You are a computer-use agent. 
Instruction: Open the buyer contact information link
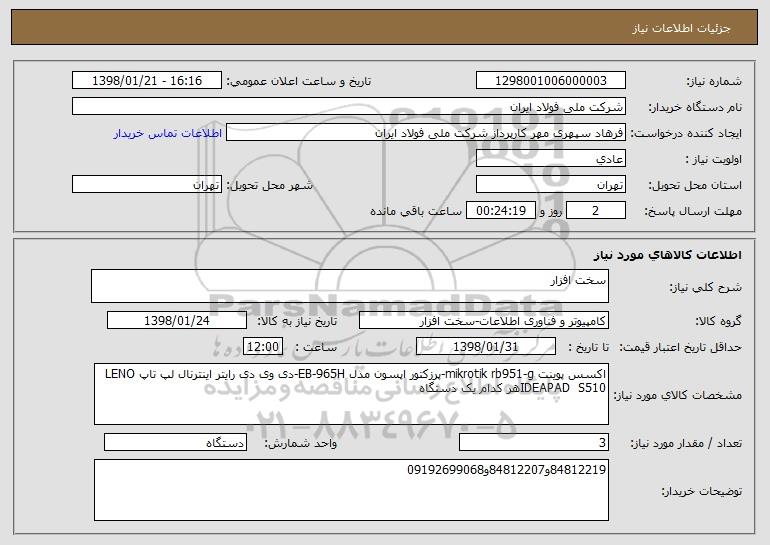(x=168, y=134)
